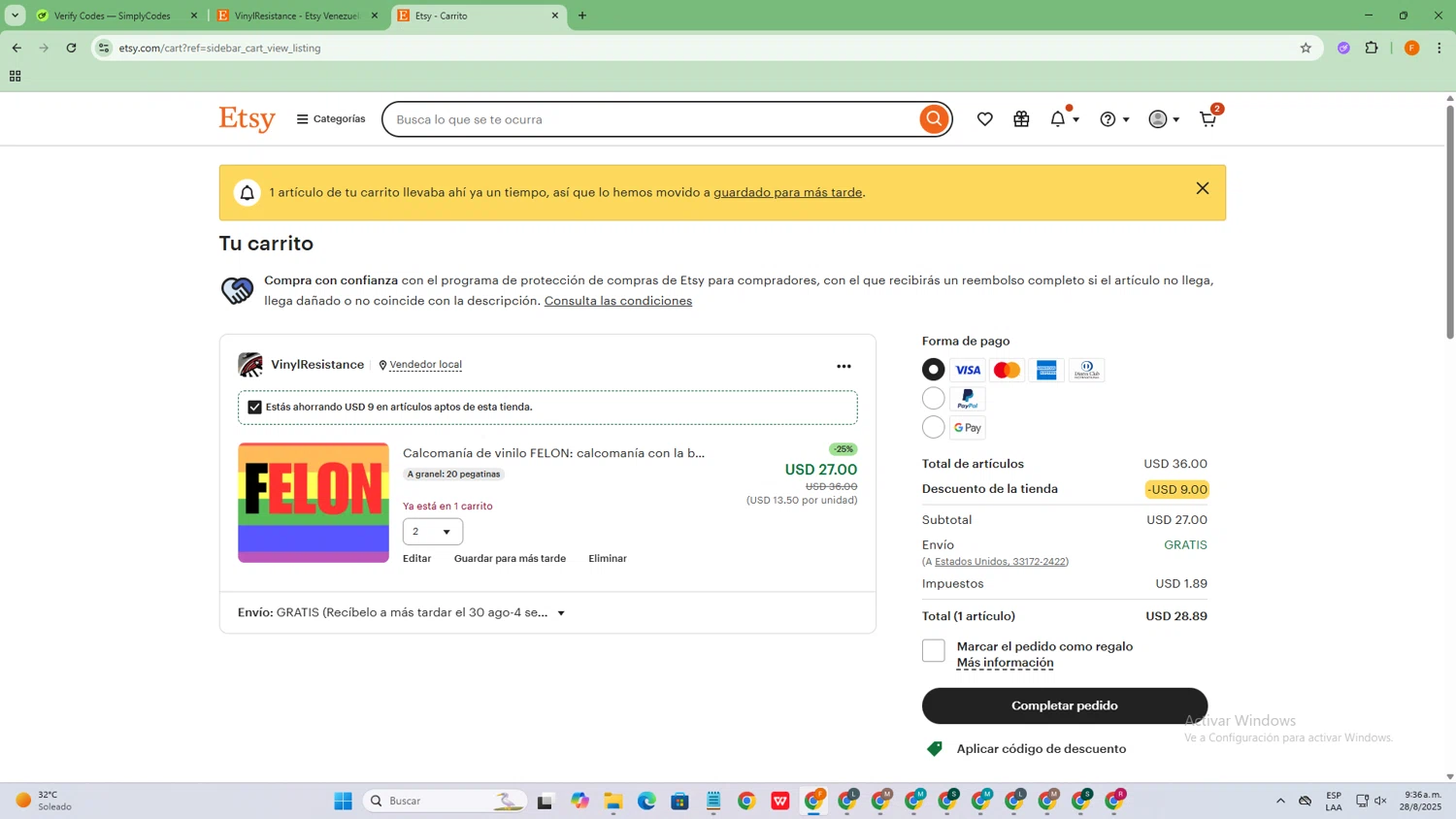
Task: Open the shopping cart icon
Action: pos(1208,118)
